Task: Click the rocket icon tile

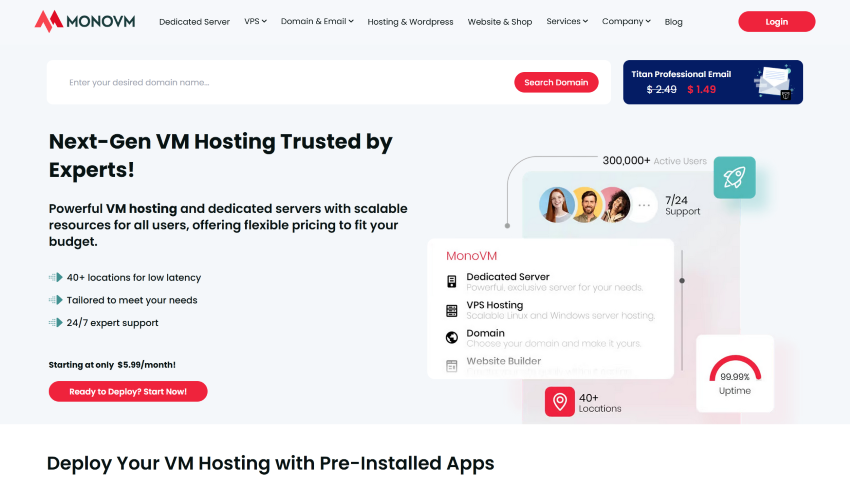Action: pos(734,177)
